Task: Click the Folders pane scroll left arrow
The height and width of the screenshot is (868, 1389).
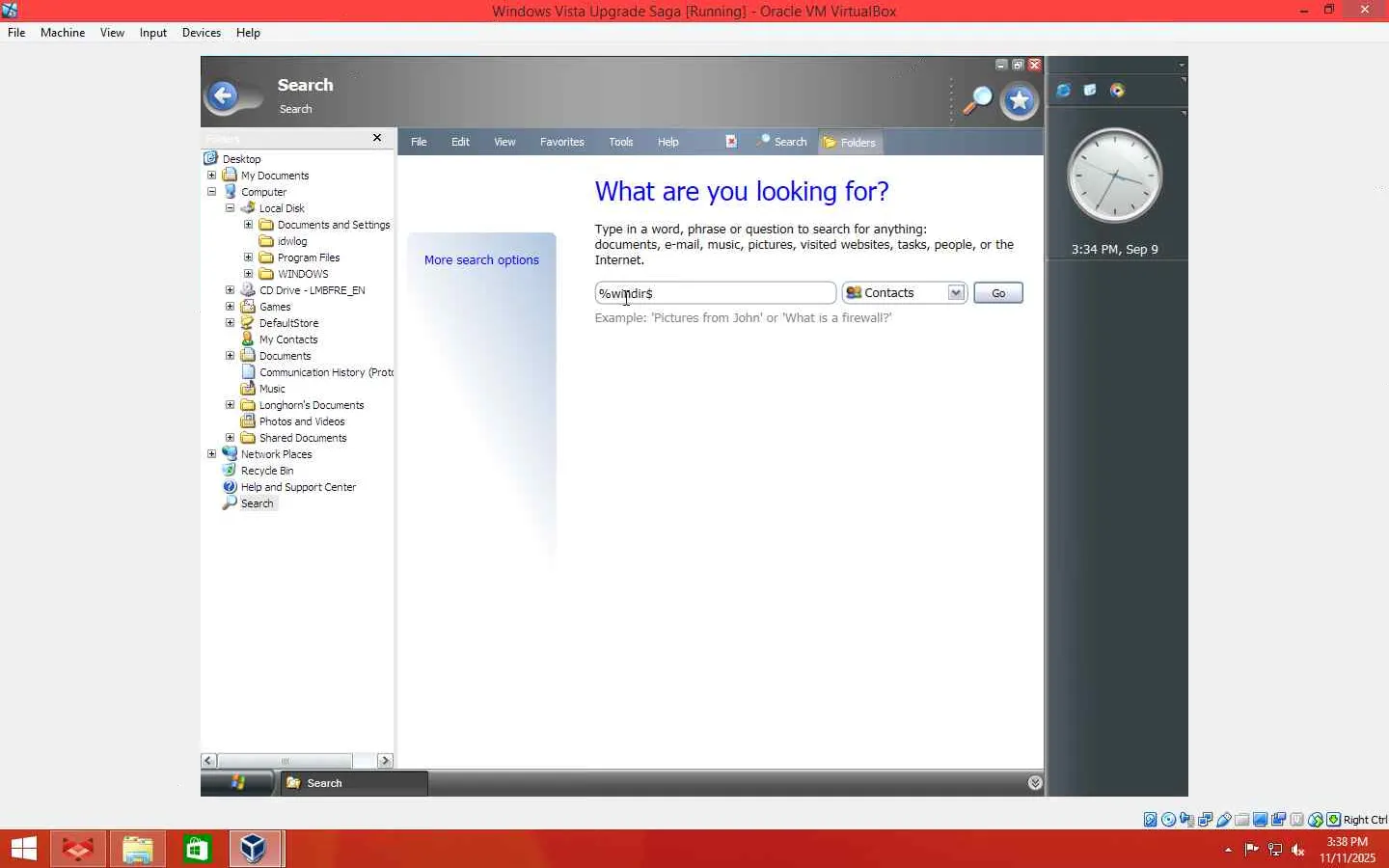Action: pyautogui.click(x=208, y=761)
